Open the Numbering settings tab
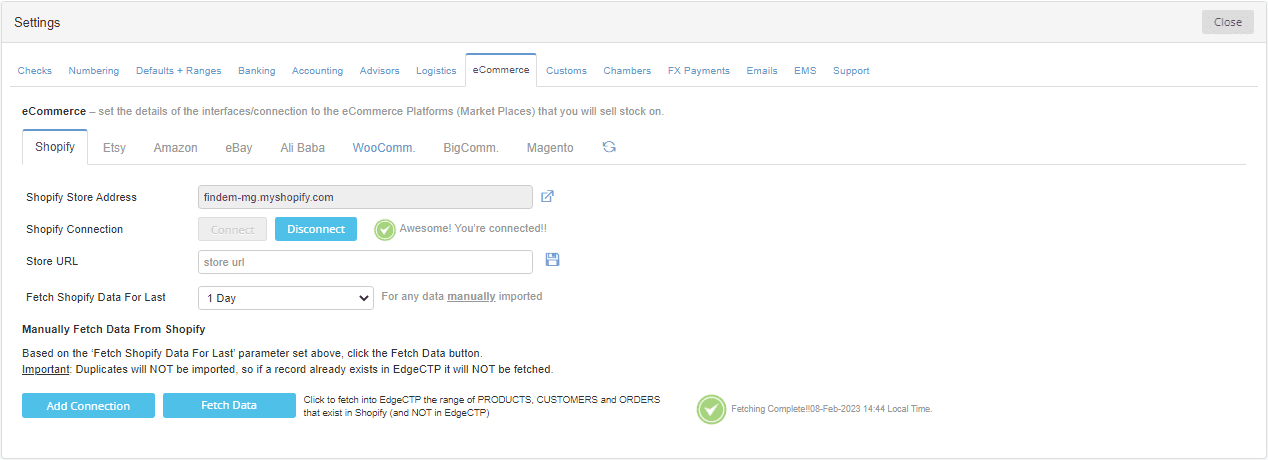The width and height of the screenshot is (1268, 460). [x=94, y=71]
